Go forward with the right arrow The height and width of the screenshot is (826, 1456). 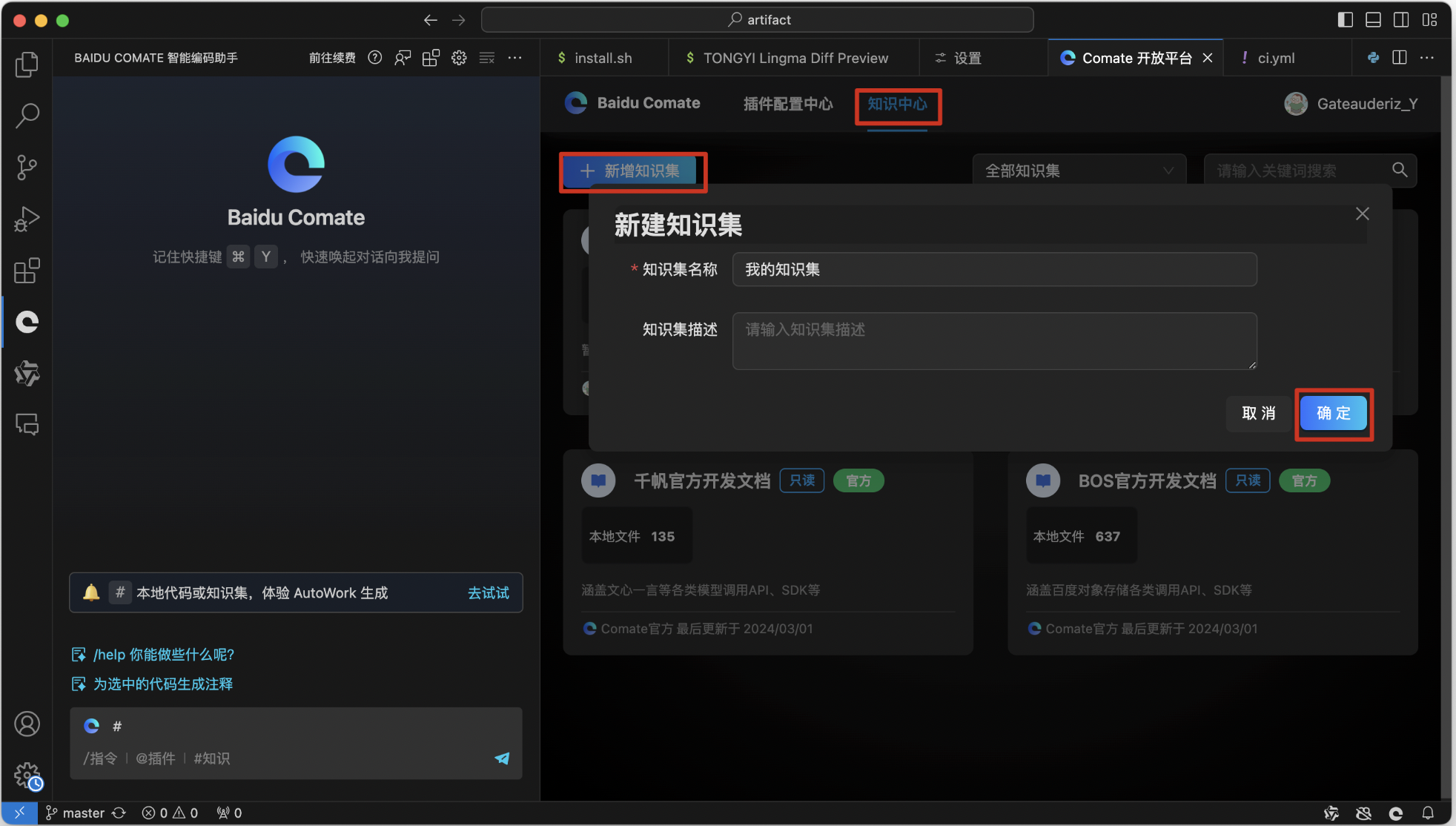[x=459, y=20]
